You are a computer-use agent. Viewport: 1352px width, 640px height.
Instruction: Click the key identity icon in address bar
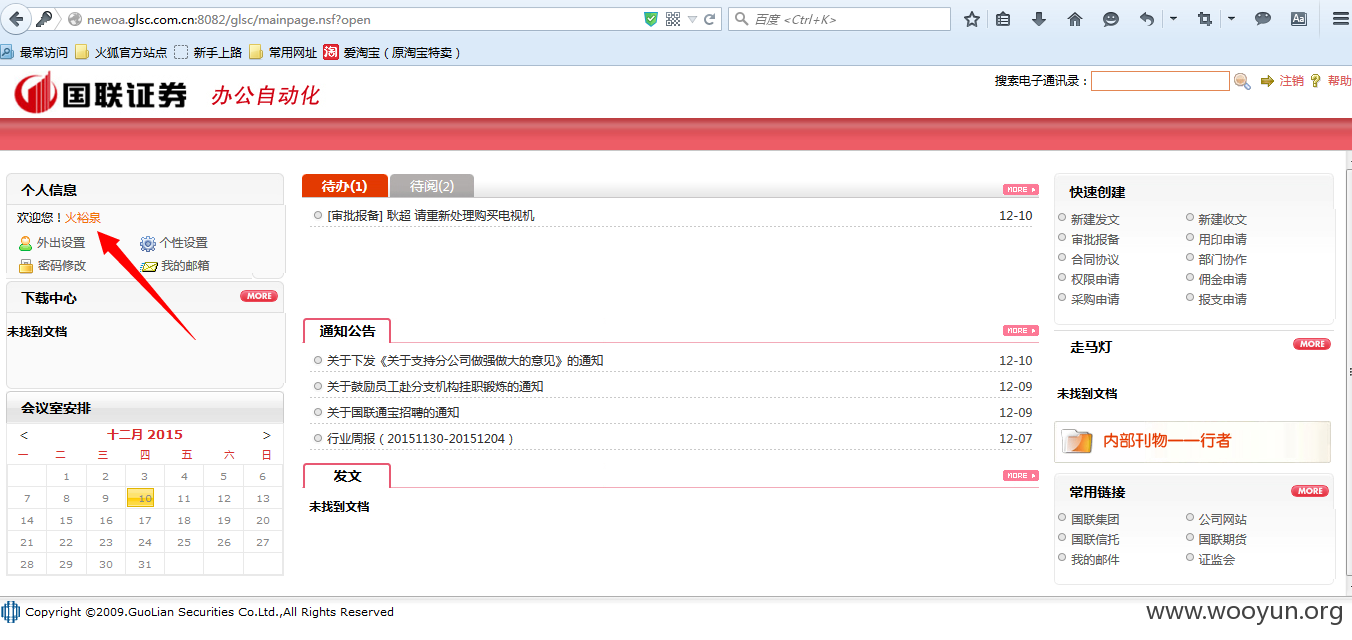coord(44,19)
